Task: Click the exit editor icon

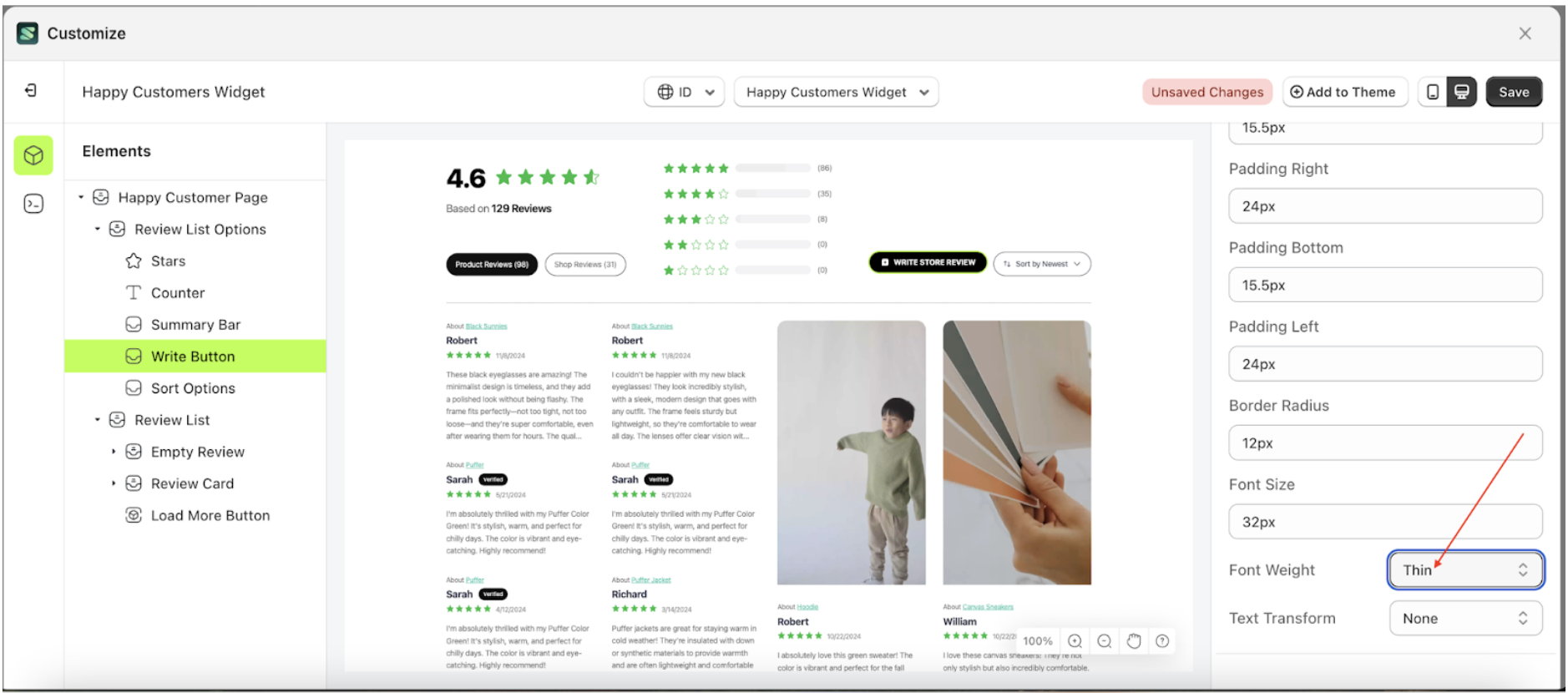Action: point(31,90)
